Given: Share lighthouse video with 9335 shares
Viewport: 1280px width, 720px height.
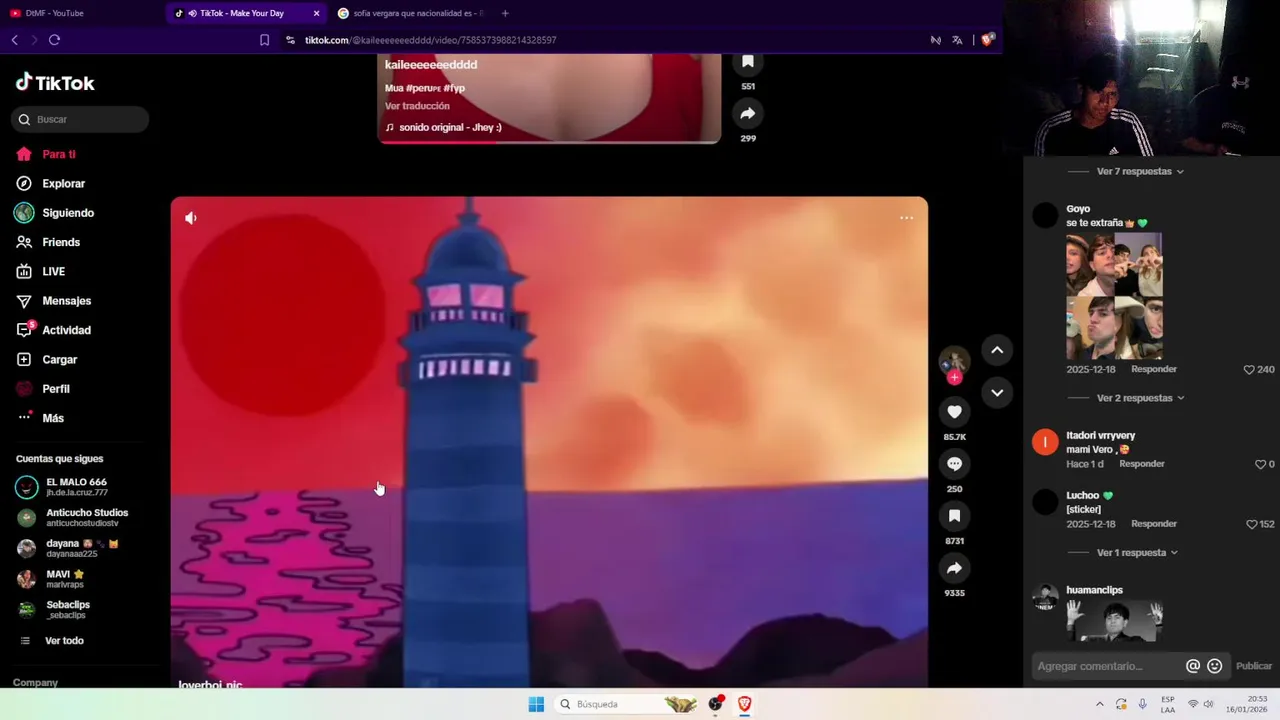Looking at the screenshot, I should tap(954, 568).
